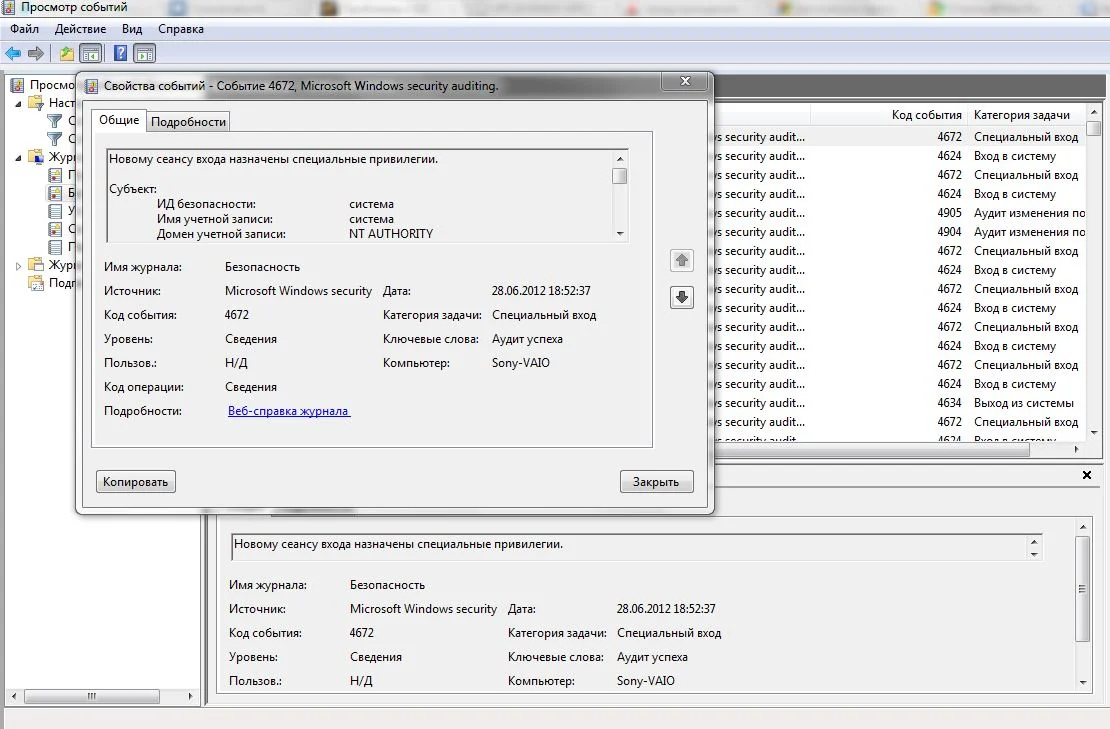Click the dialog description scrollbar thumb
Image resolution: width=1110 pixels, height=729 pixels.
pyautogui.click(x=619, y=176)
